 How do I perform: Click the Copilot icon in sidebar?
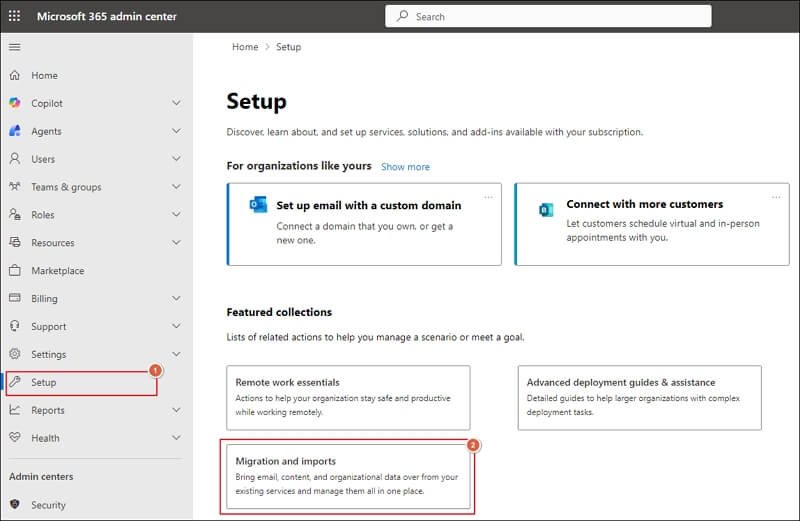(x=15, y=103)
